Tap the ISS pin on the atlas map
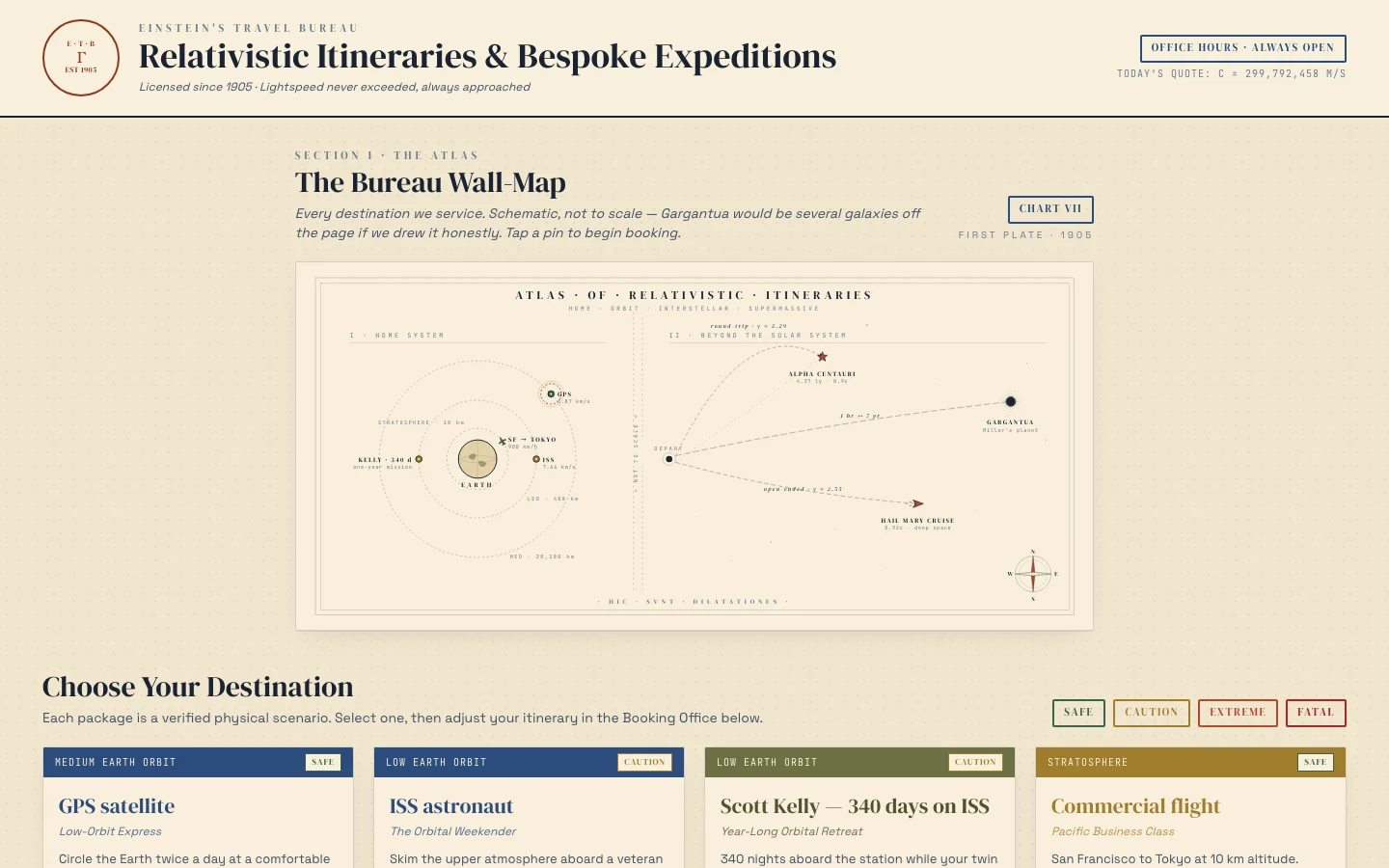 pos(536,459)
